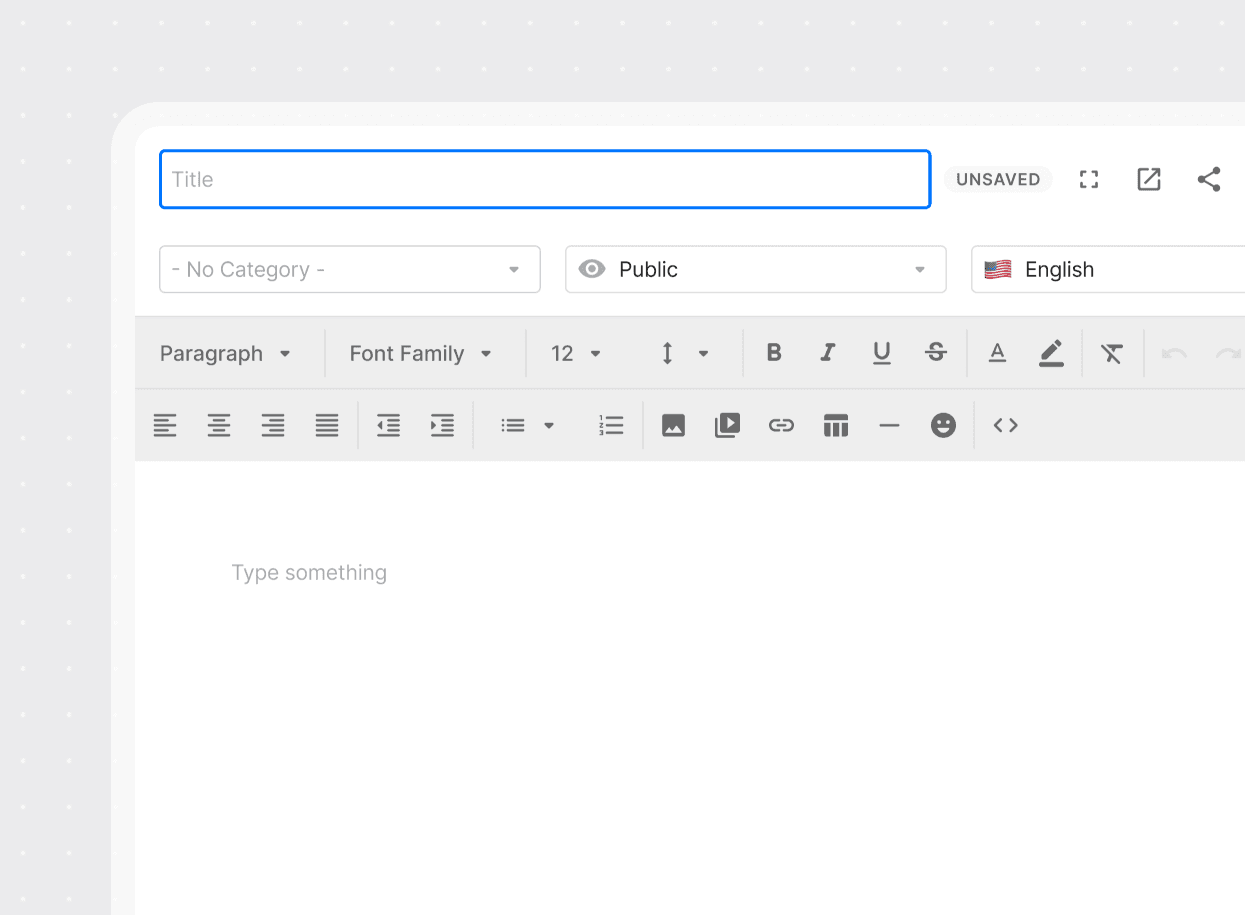Viewport: 1245px width, 915px height.
Task: Toggle underline formatting
Action: point(881,354)
